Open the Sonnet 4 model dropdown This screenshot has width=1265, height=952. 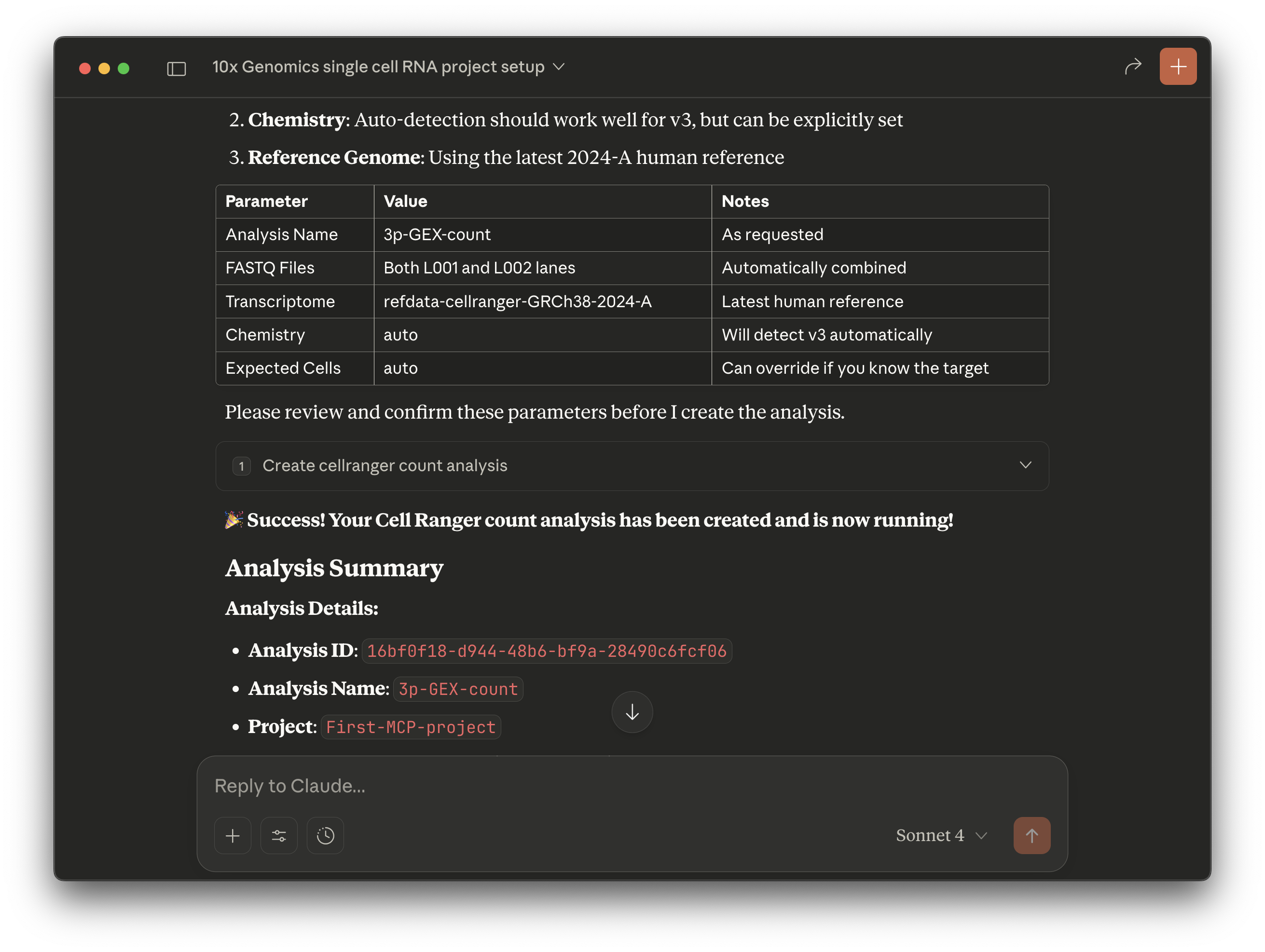tap(941, 835)
